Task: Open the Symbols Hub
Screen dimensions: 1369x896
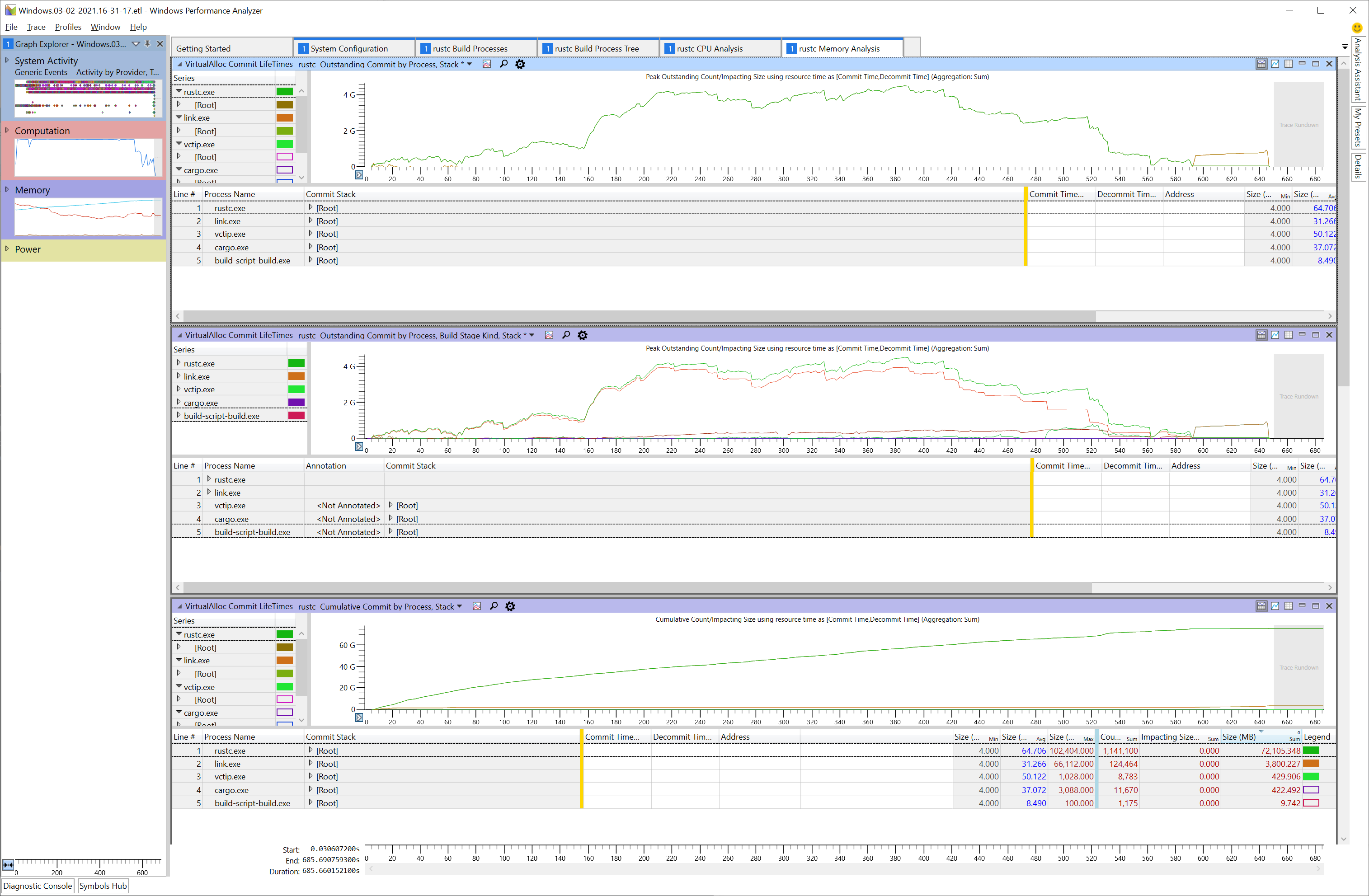Action: tap(103, 886)
